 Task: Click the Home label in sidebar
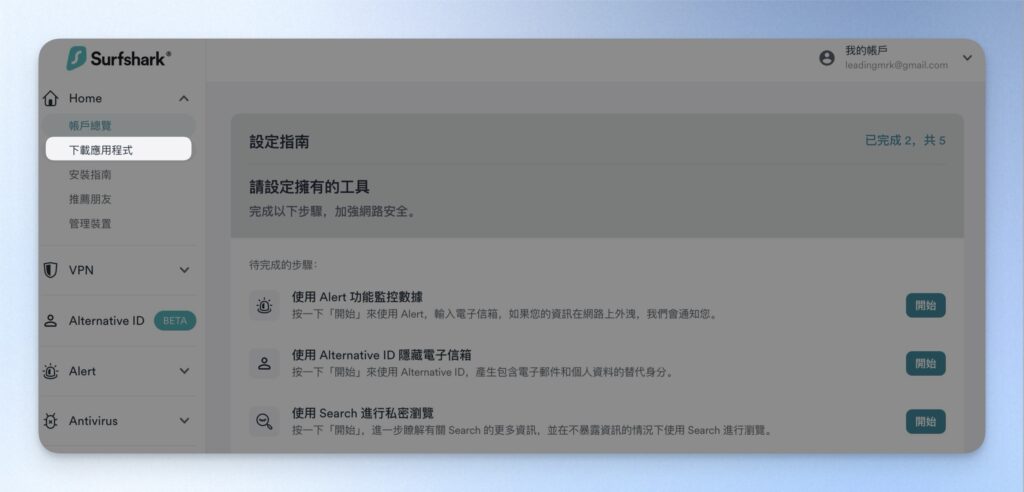point(86,99)
